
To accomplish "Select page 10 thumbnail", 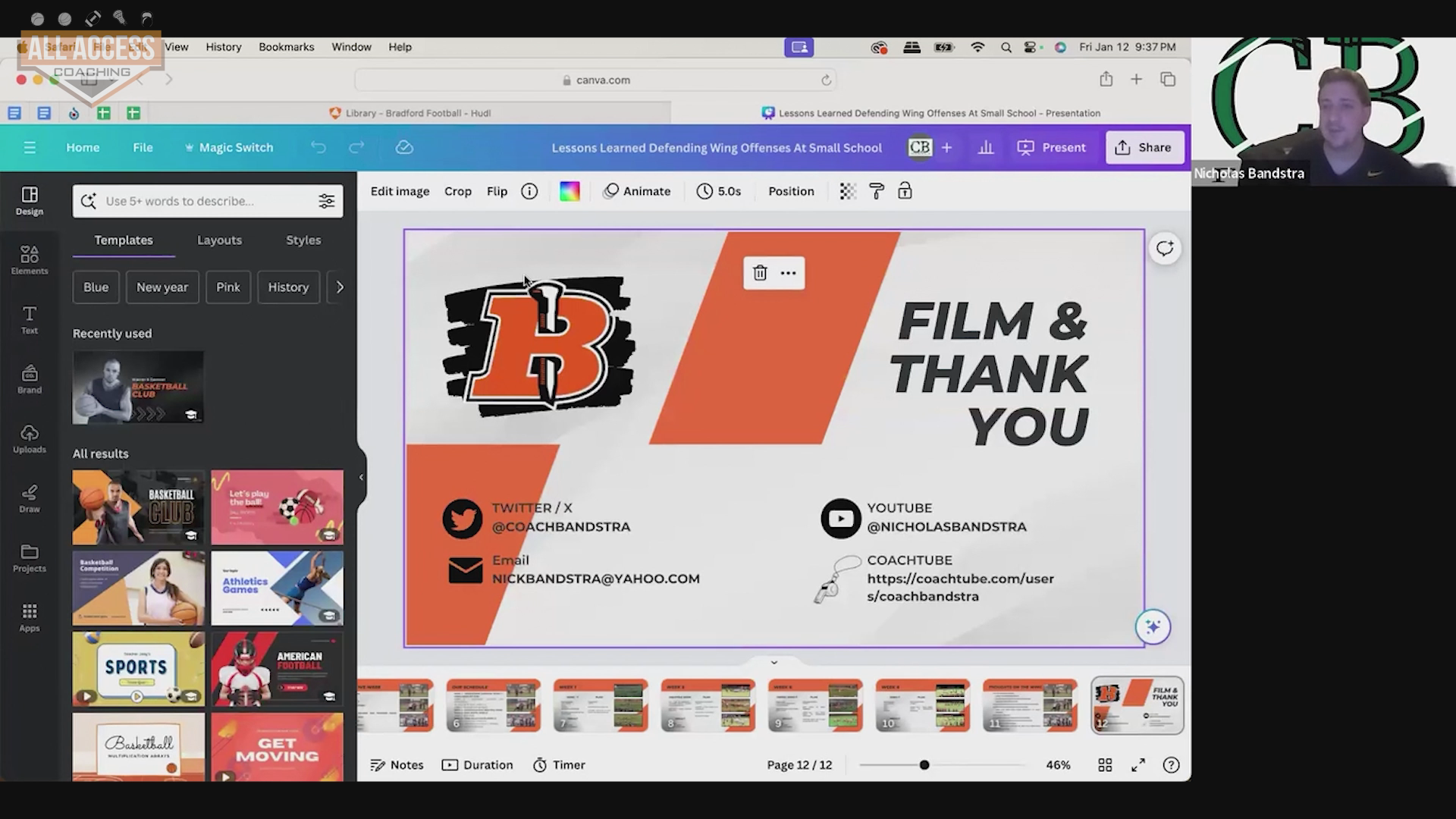I will click(x=922, y=705).
